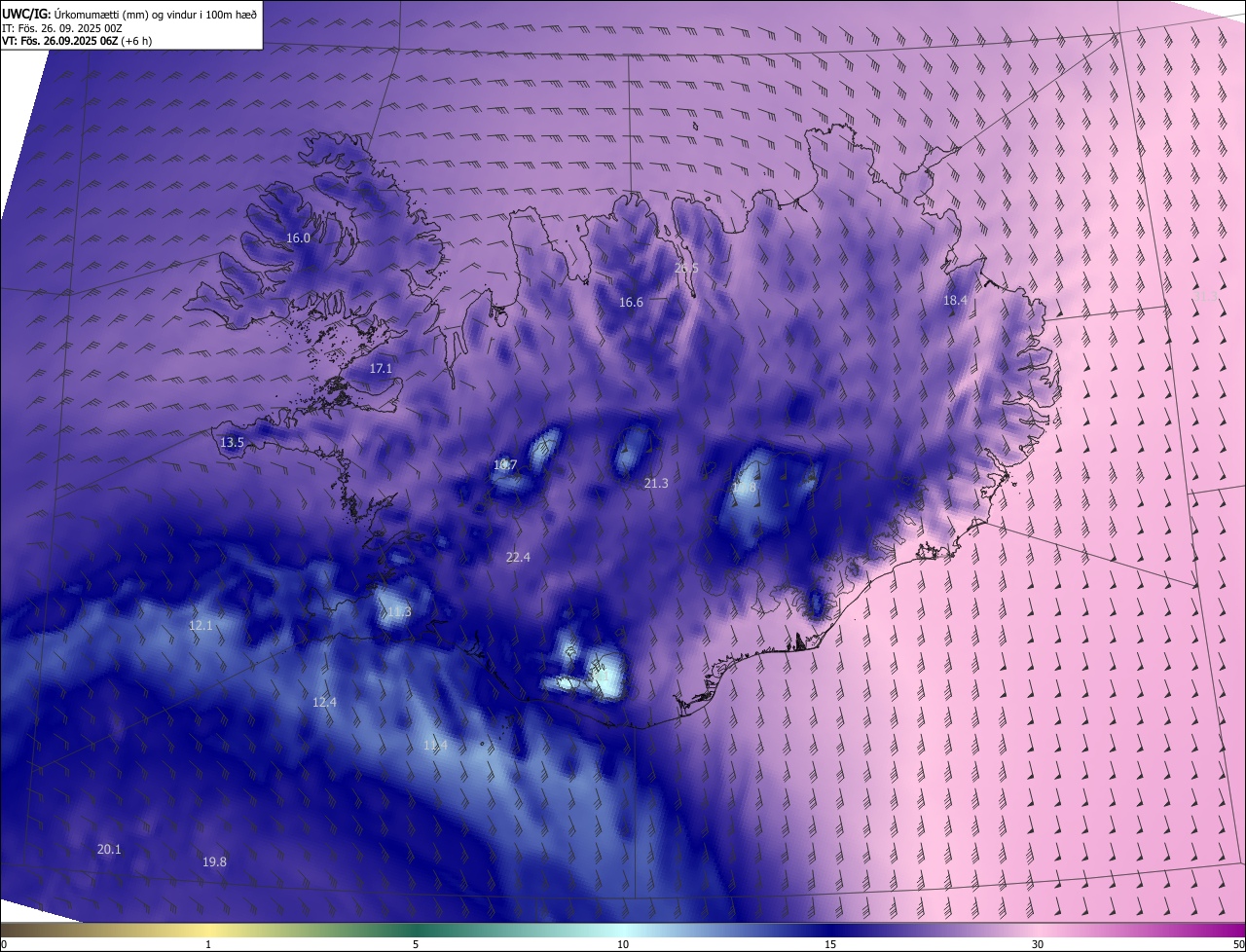Click the map title 'Úrkomumætti (mm) og vindur í 100m hæð'
1246x952 pixels.
156,14
